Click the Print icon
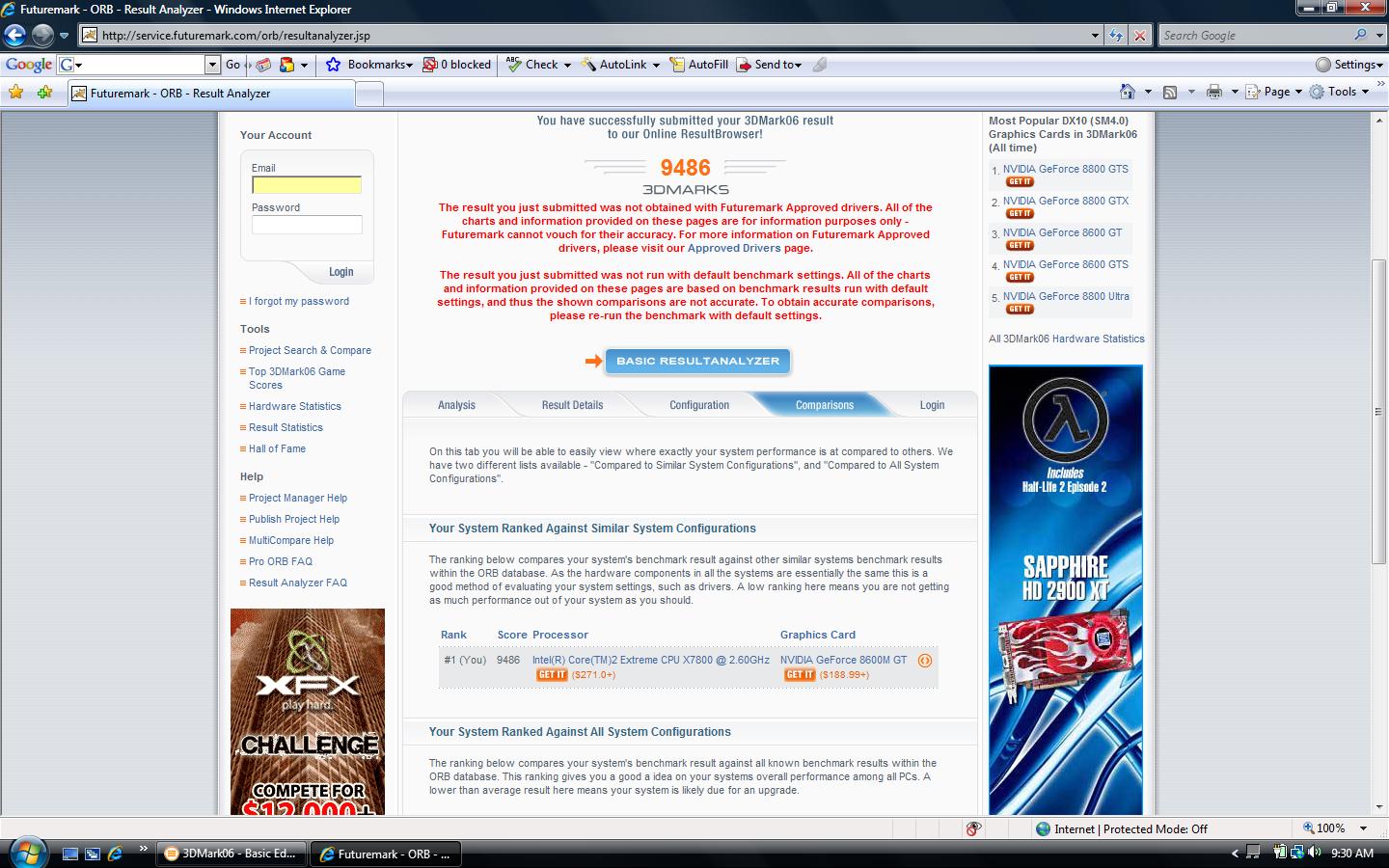Screen dimensions: 1389x868 tap(1214, 92)
